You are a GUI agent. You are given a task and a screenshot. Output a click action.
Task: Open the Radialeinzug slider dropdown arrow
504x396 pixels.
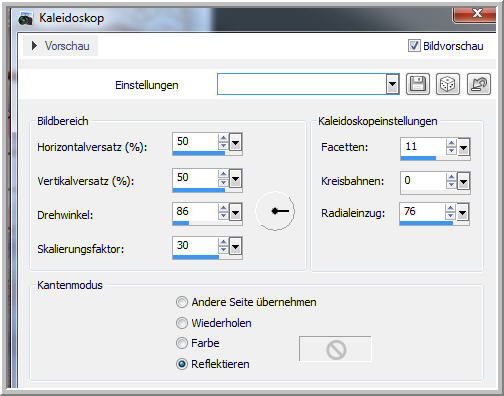point(462,213)
